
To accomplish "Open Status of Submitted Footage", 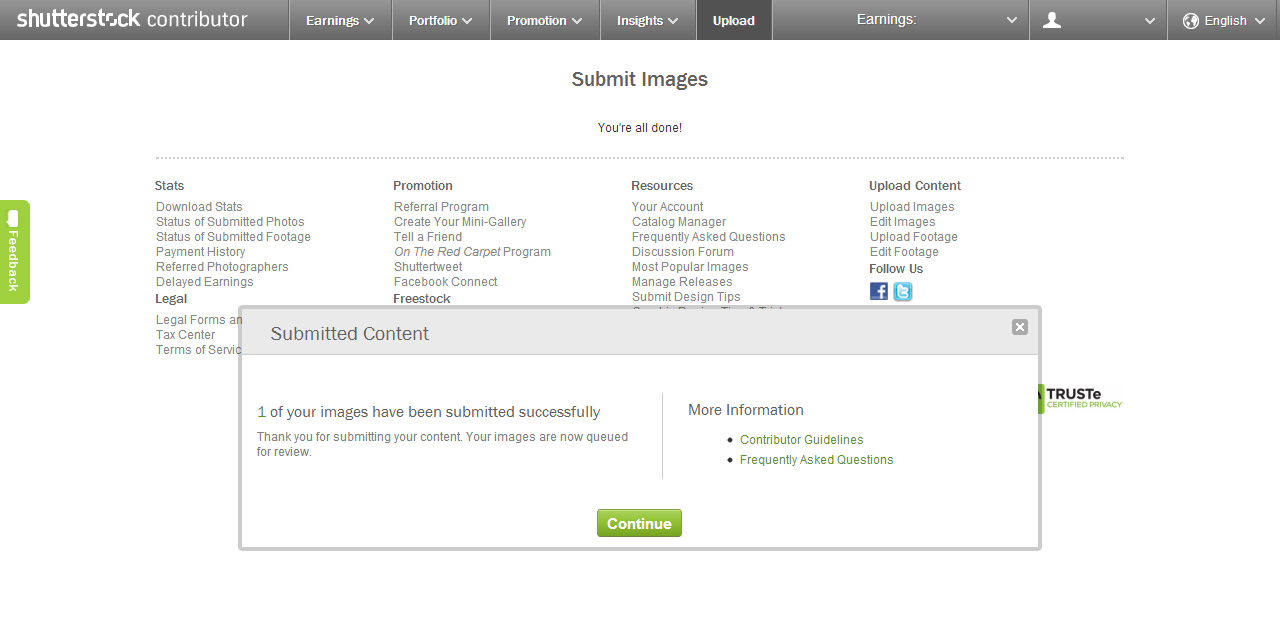I will tap(233, 237).
